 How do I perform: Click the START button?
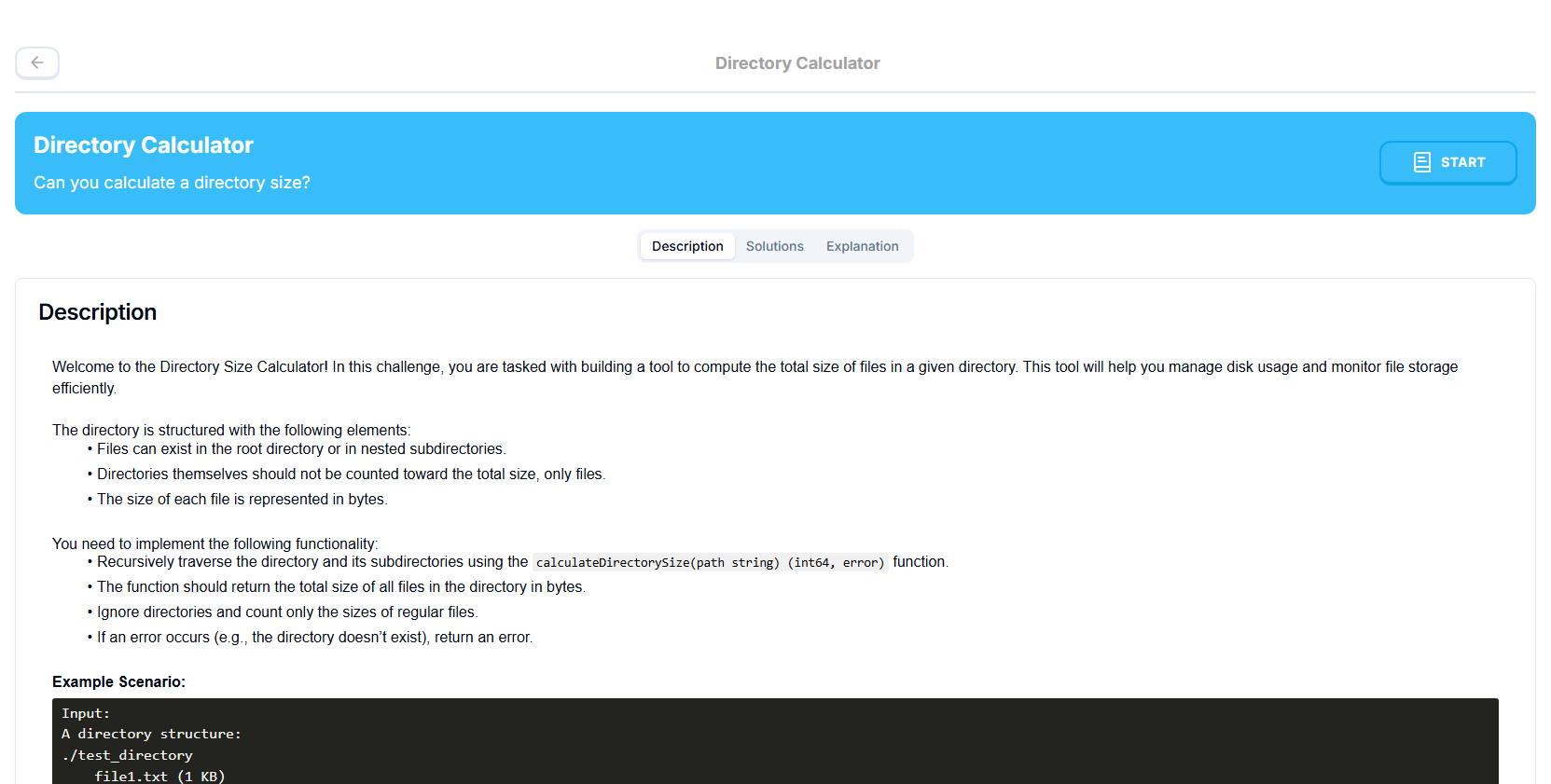coord(1447,162)
